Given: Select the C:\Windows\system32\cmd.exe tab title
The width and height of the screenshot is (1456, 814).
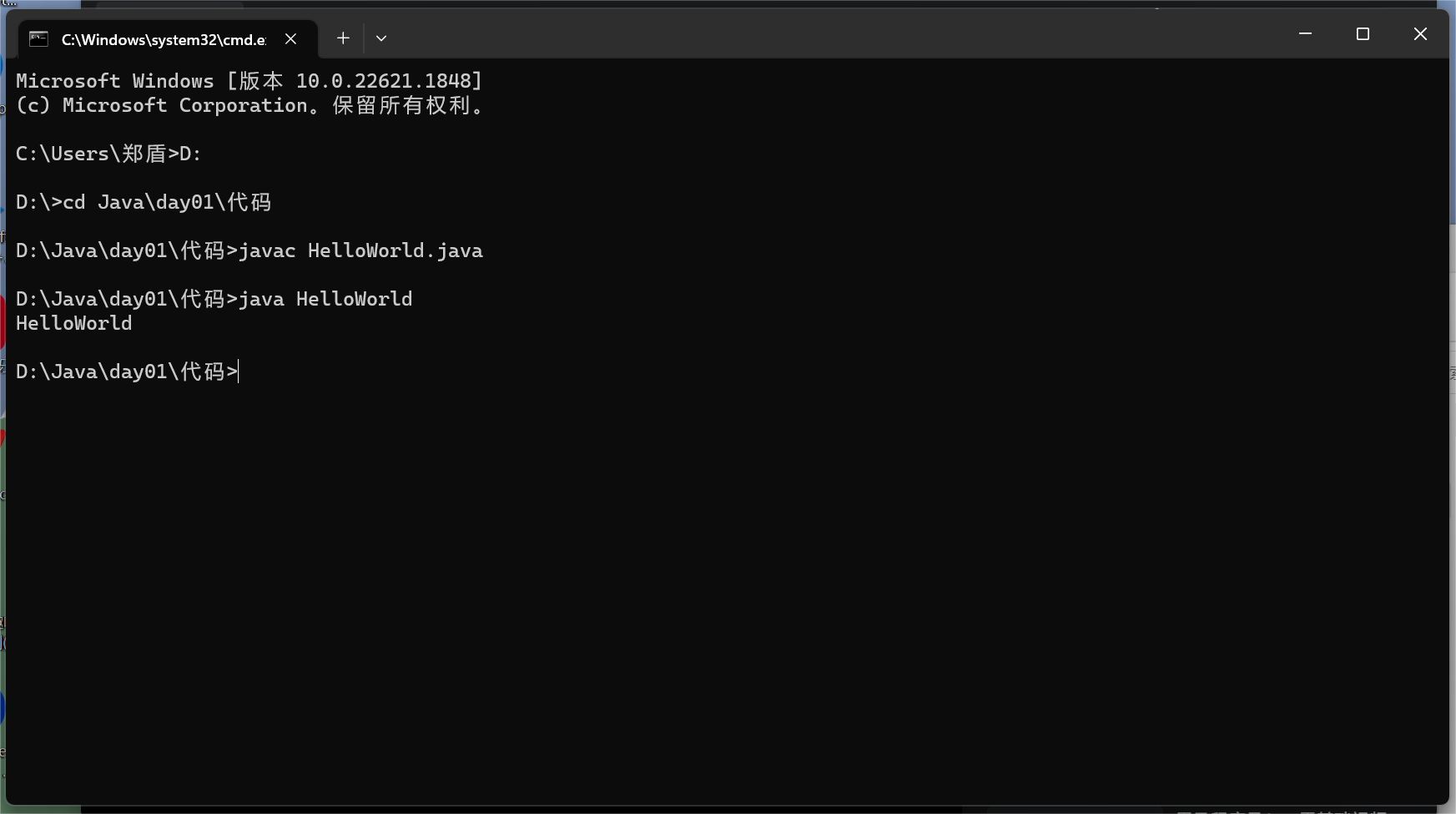Looking at the screenshot, I should [x=164, y=39].
